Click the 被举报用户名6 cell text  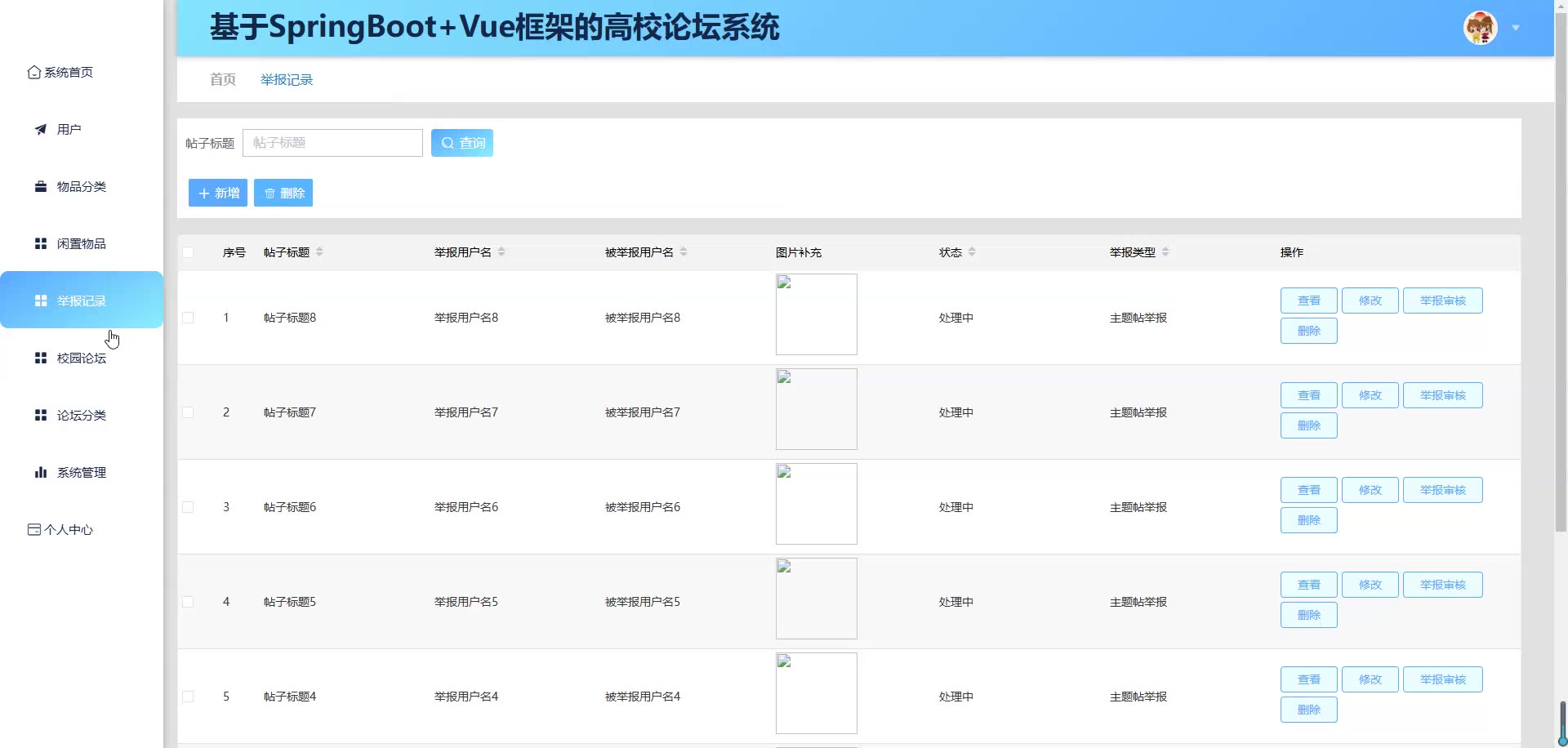pos(643,507)
